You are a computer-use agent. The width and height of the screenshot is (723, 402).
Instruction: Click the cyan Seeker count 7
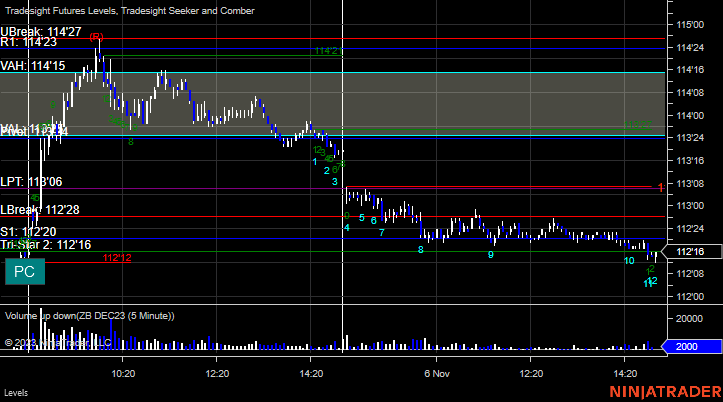coord(382,233)
